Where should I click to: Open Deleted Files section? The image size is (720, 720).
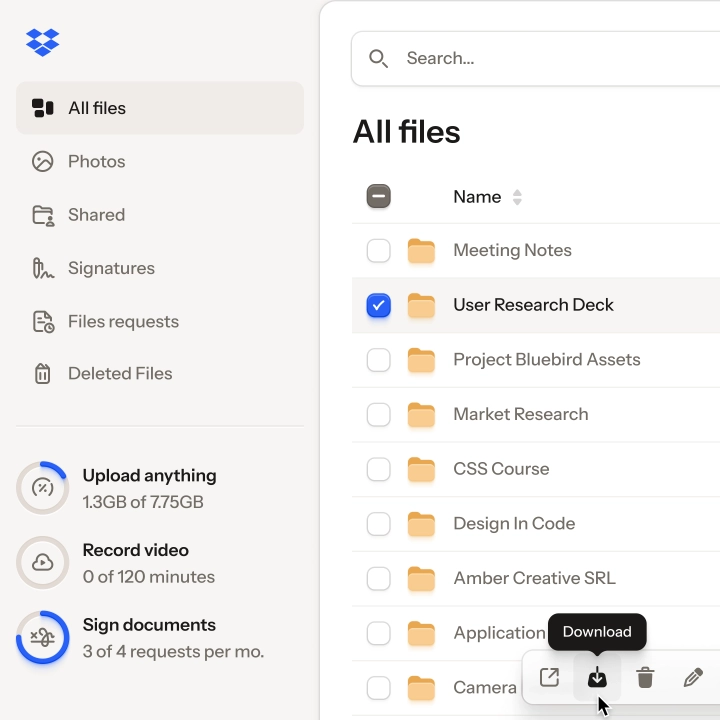(x=160, y=374)
